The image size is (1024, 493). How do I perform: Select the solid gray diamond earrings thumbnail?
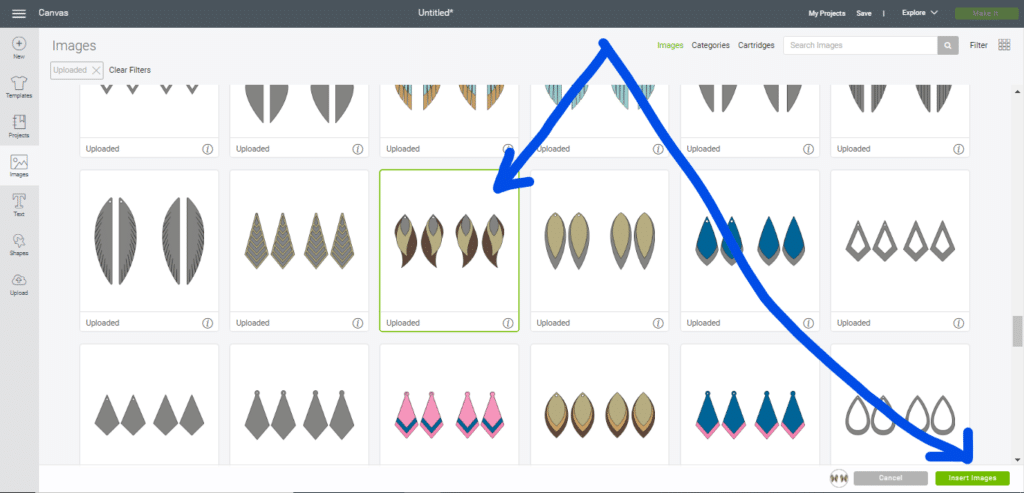[x=149, y=405]
